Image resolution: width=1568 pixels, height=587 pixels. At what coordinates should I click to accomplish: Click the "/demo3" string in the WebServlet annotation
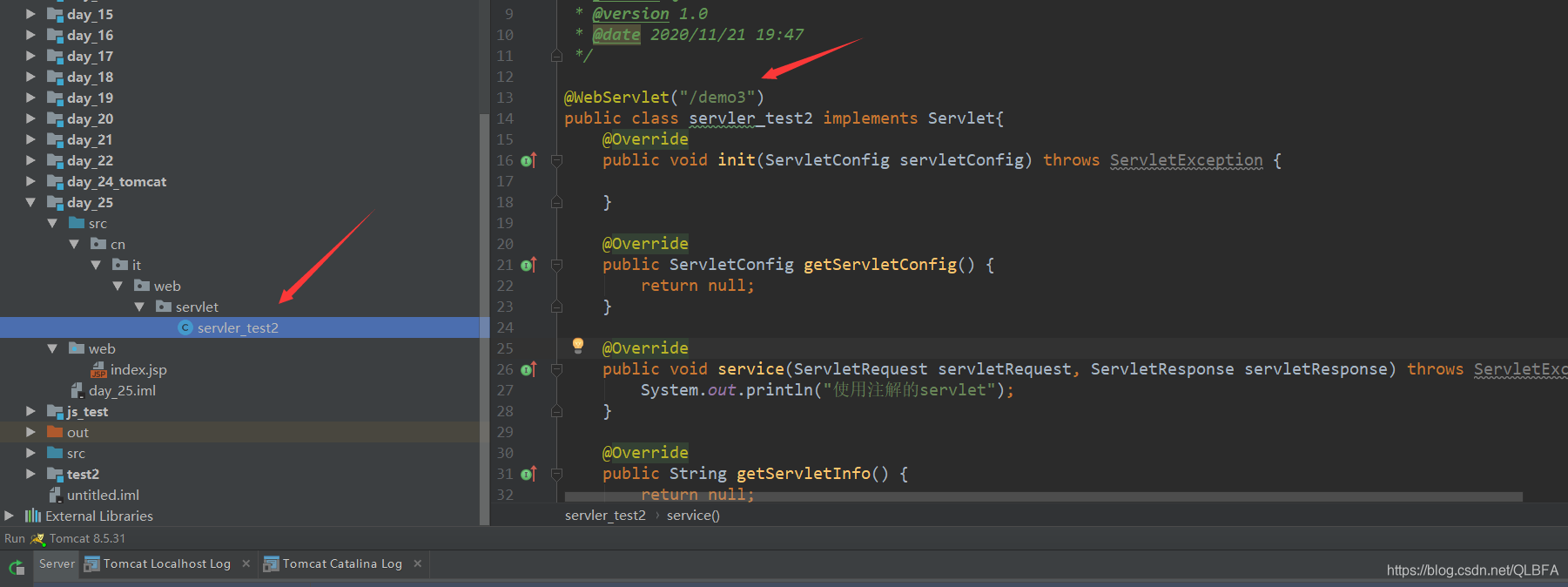click(717, 98)
